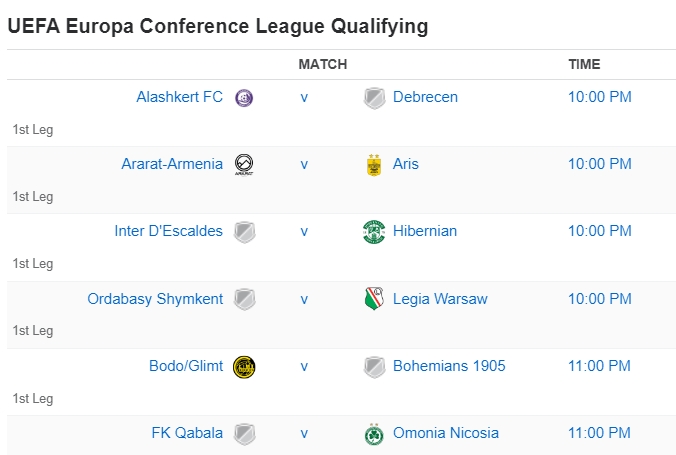Click the Bohemians 1905 placeholder shield icon
This screenshot has width=676, height=455.
374,367
